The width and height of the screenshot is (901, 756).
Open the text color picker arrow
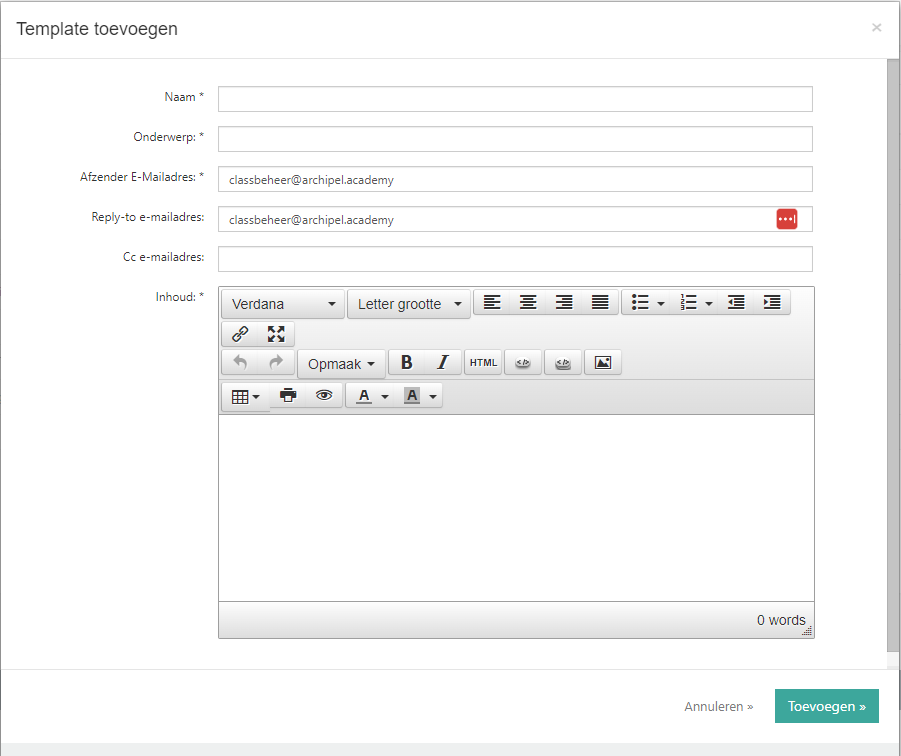tap(385, 397)
